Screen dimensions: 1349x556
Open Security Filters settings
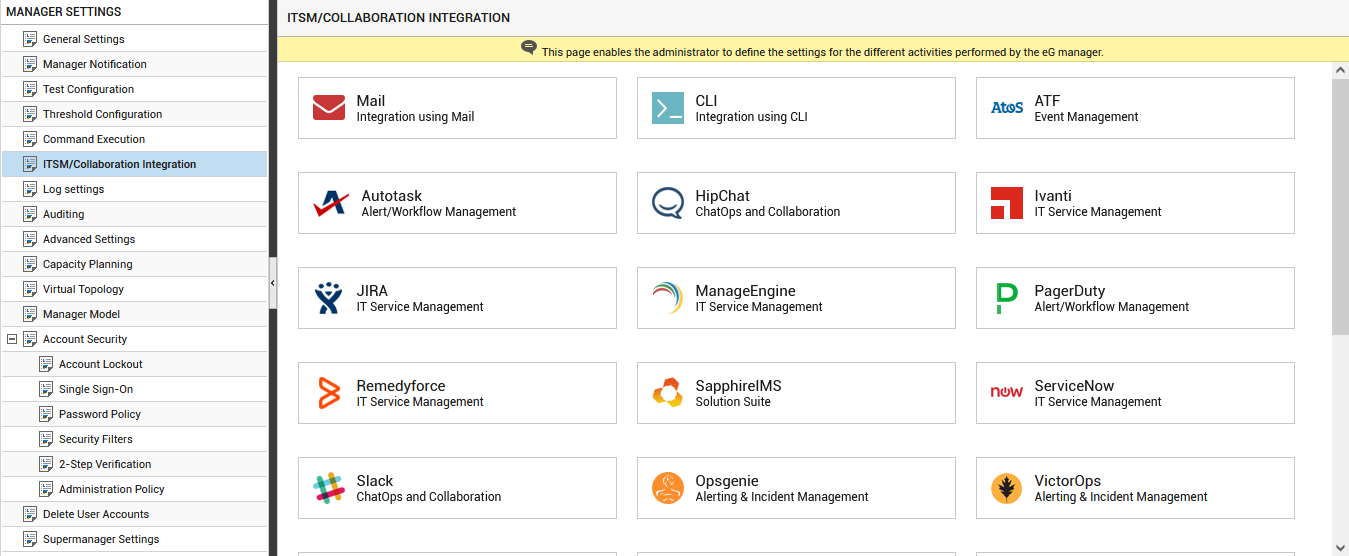[96, 439]
